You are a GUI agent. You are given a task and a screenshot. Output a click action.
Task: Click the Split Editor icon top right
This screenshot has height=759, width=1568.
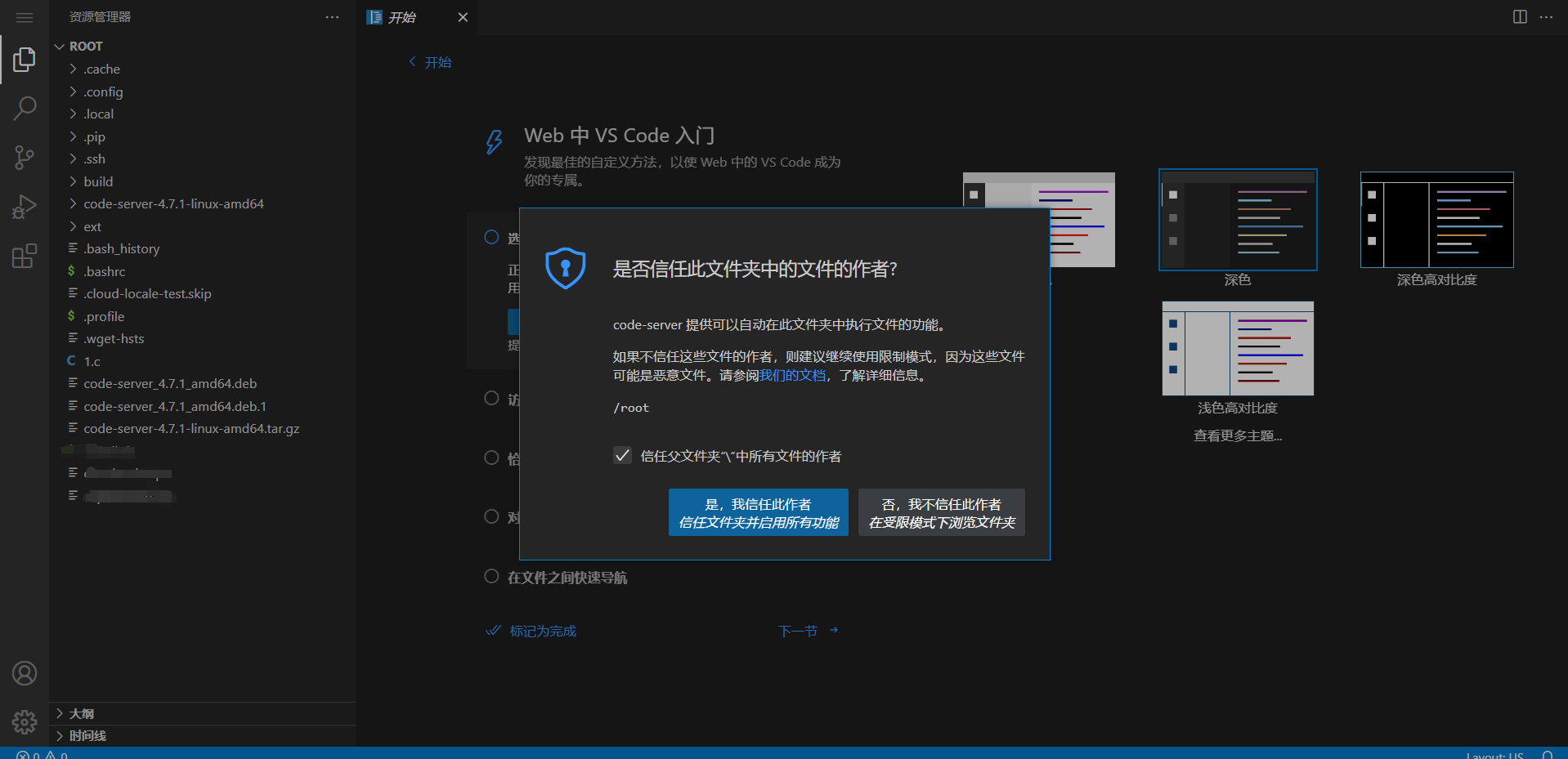[1519, 16]
